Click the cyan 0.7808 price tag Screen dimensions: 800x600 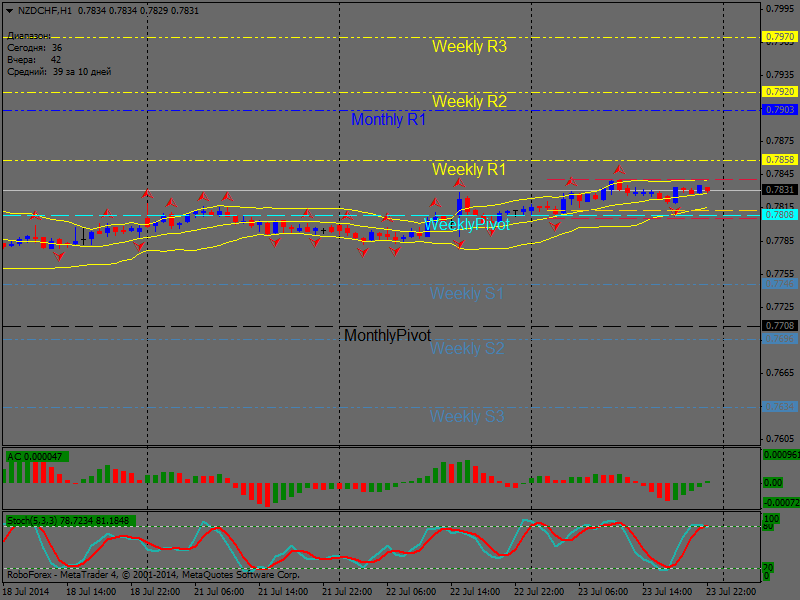pos(780,215)
